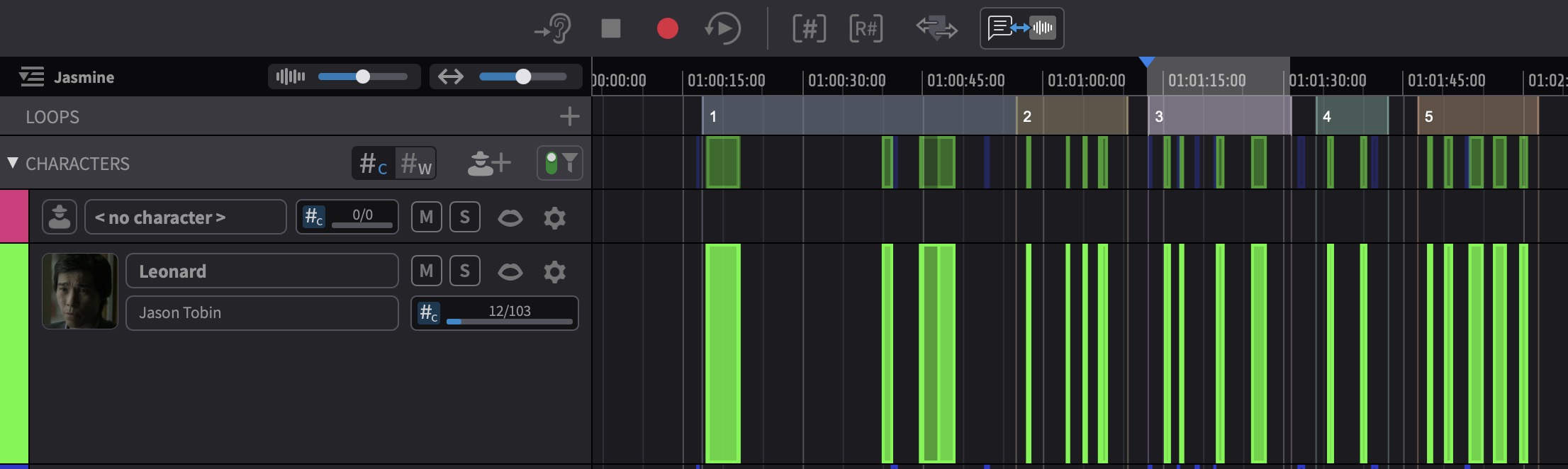Adjust the waveform height slider
This screenshot has width=1568, height=469.
[x=362, y=77]
